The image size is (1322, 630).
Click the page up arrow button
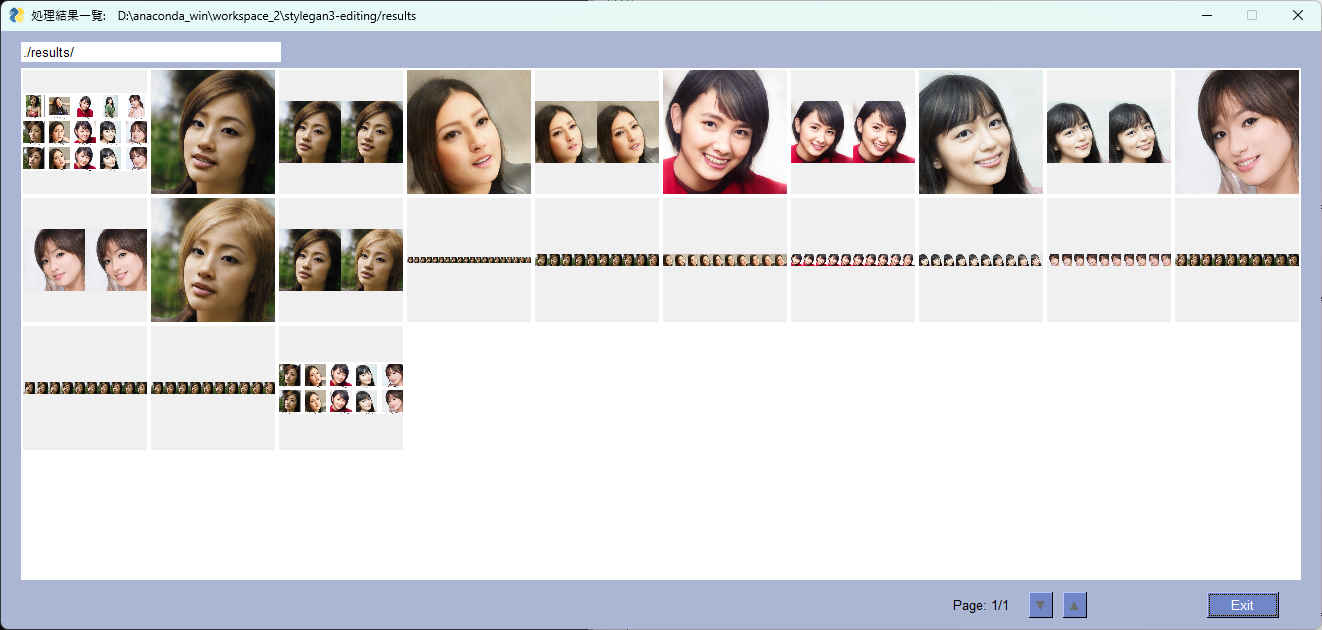coord(1074,605)
